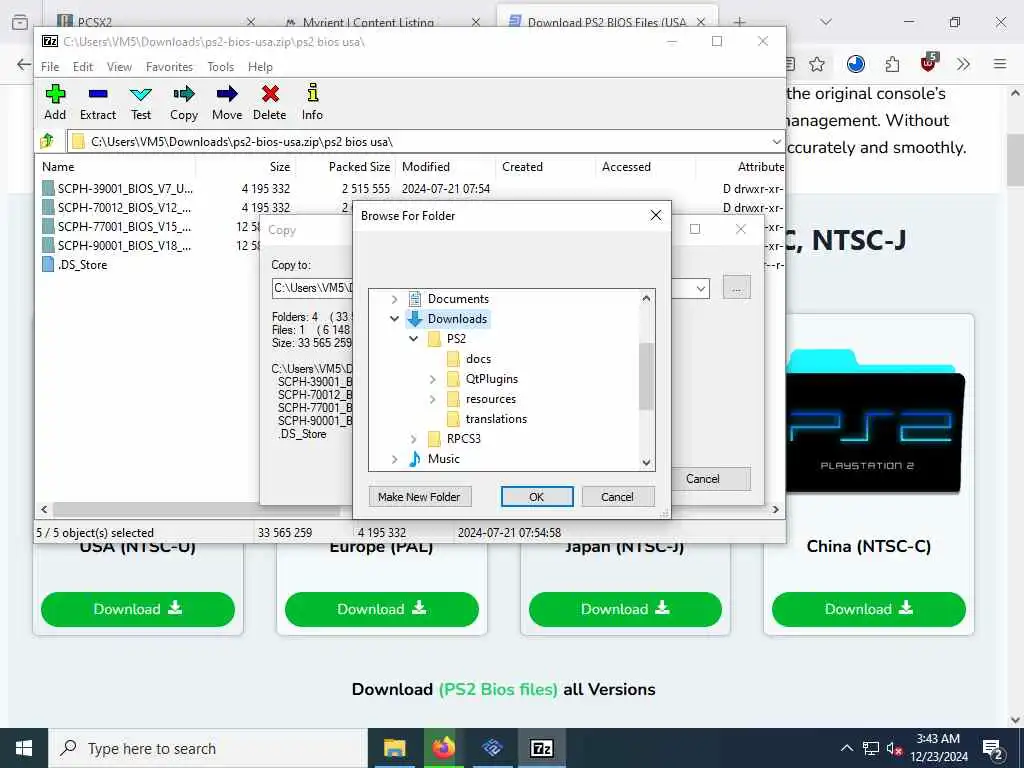Select the QtPlugins folder in tree
This screenshot has height=768, width=1024.
click(x=491, y=379)
